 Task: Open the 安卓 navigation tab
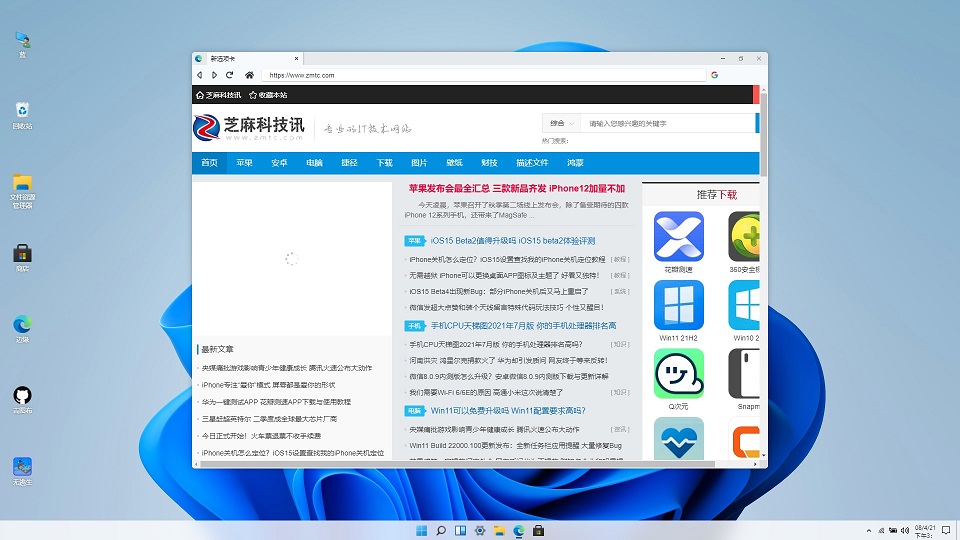point(279,163)
